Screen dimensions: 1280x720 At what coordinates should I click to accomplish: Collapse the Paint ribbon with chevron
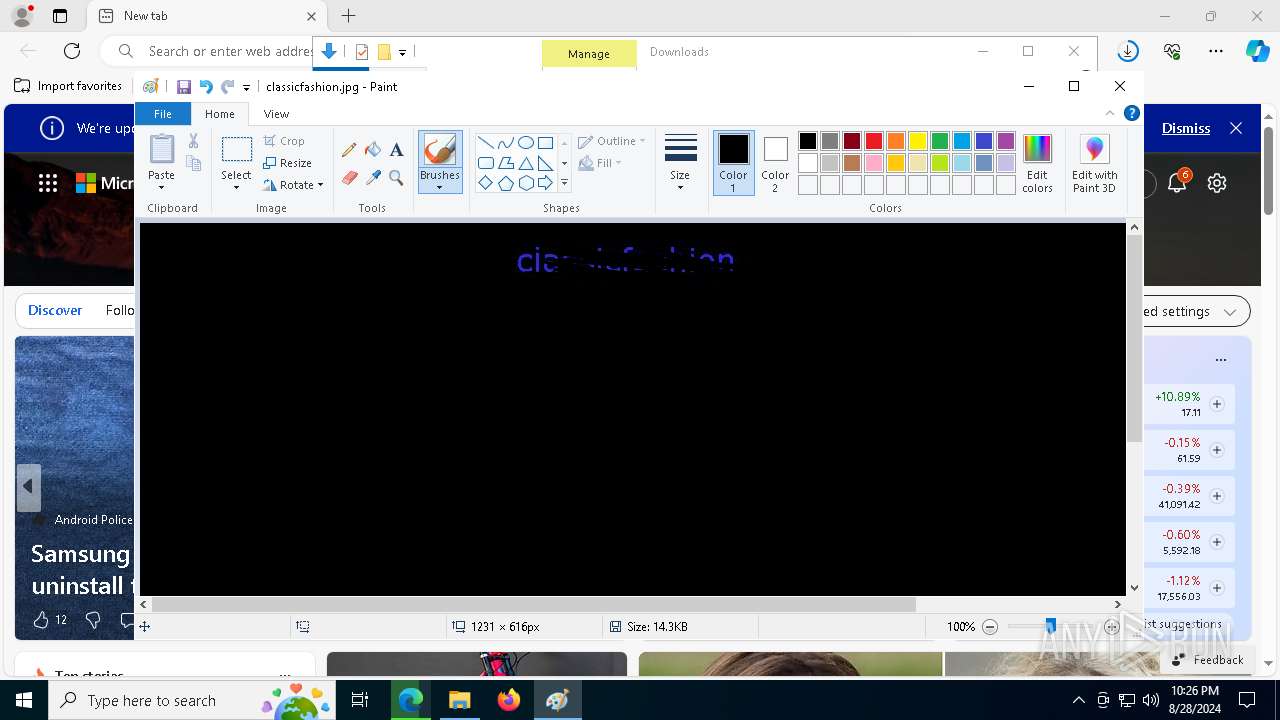coord(1110,113)
